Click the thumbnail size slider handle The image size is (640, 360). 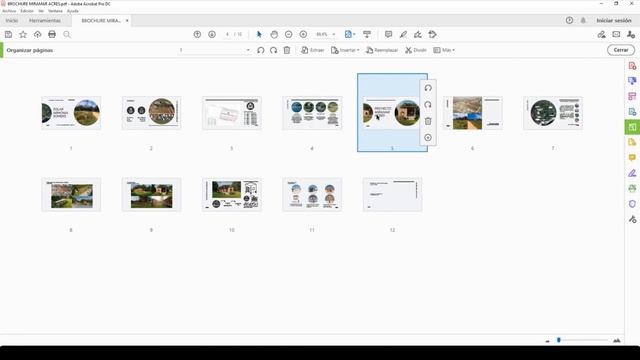coord(559,340)
